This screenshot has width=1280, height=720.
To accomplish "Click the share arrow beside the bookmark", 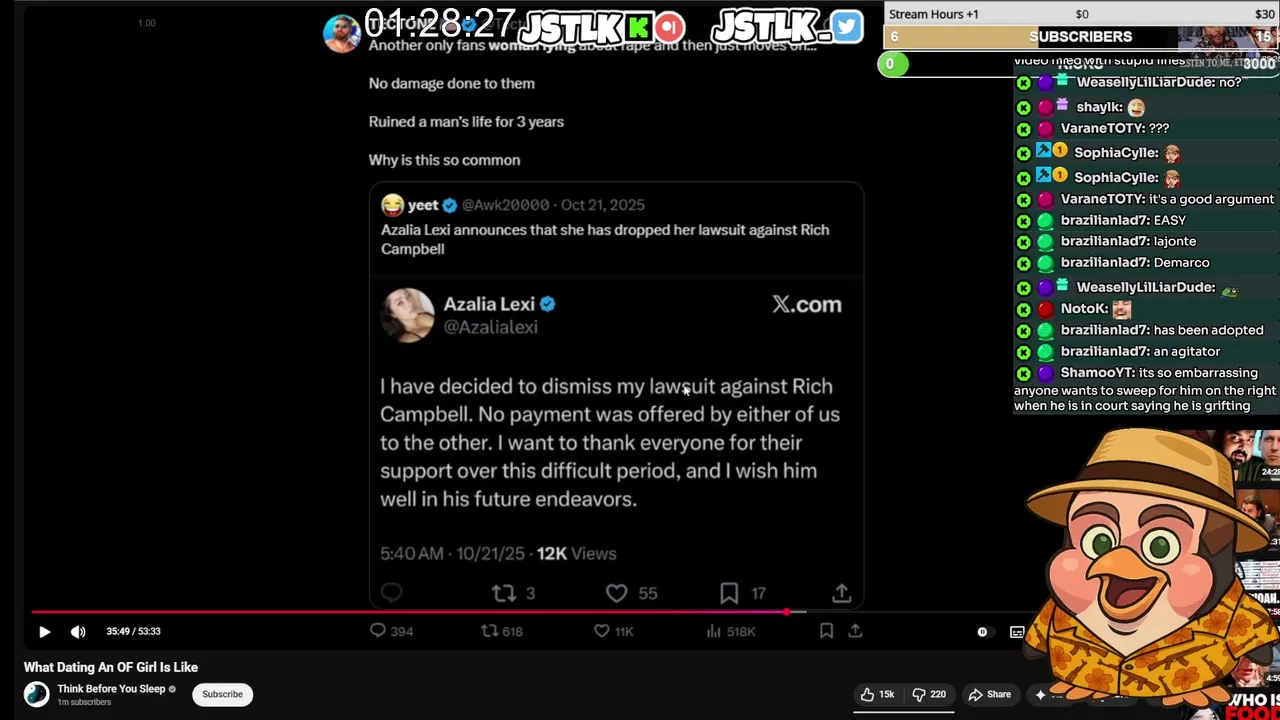I will coord(855,631).
